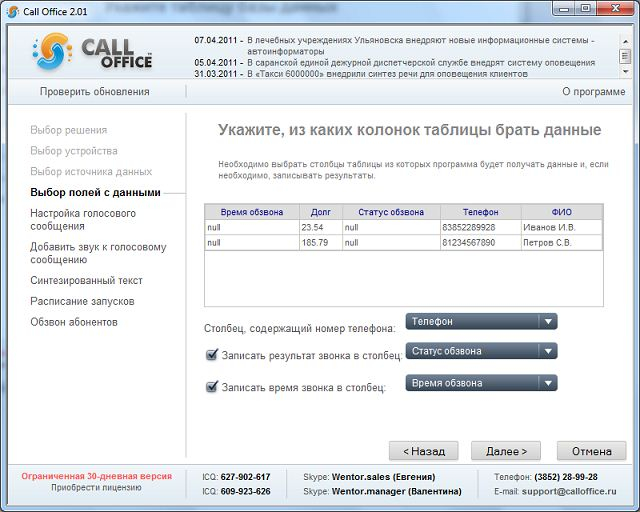Click the Долг column header
This screenshot has width=640, height=512.
(x=321, y=212)
